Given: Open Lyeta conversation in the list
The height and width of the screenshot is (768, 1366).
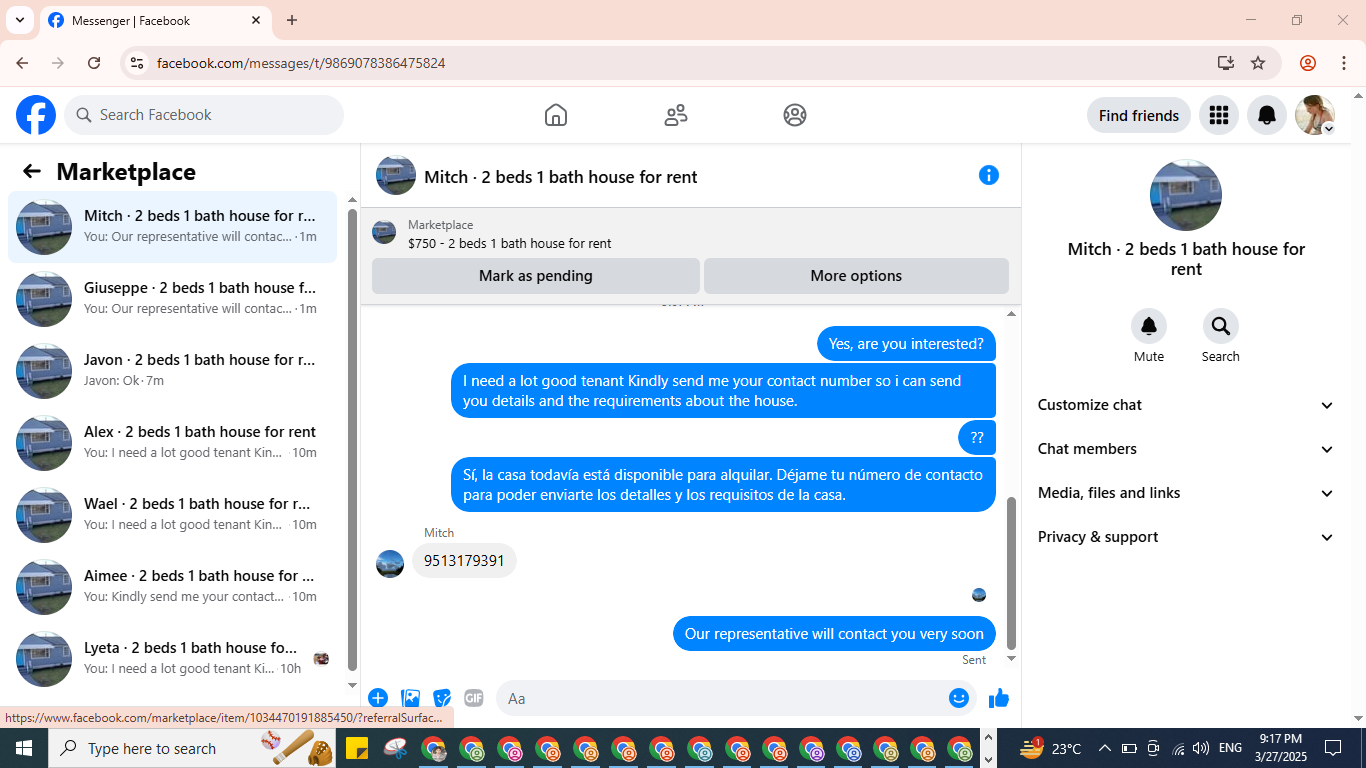Looking at the screenshot, I should click(x=173, y=659).
